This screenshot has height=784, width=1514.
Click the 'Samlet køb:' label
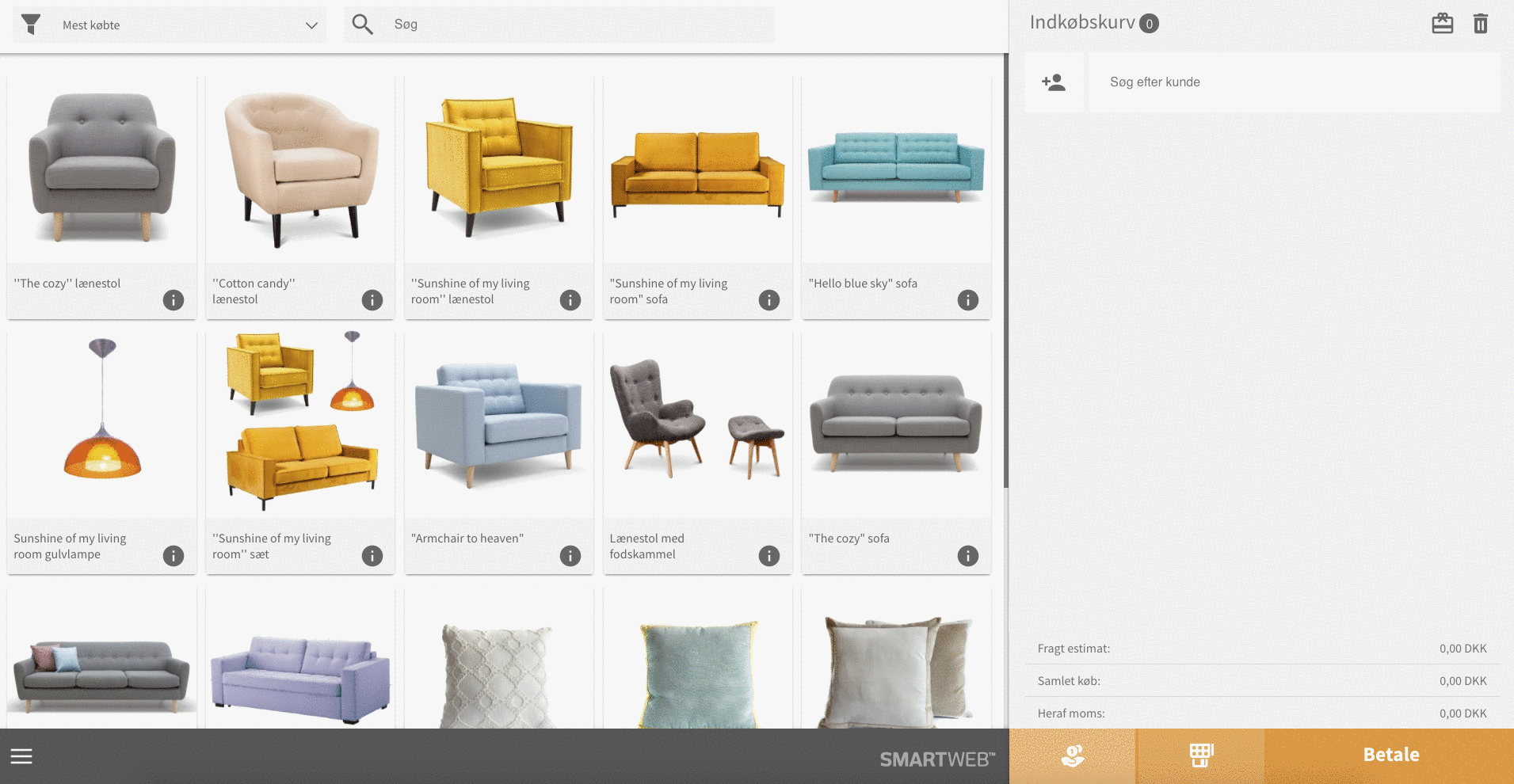click(1069, 681)
